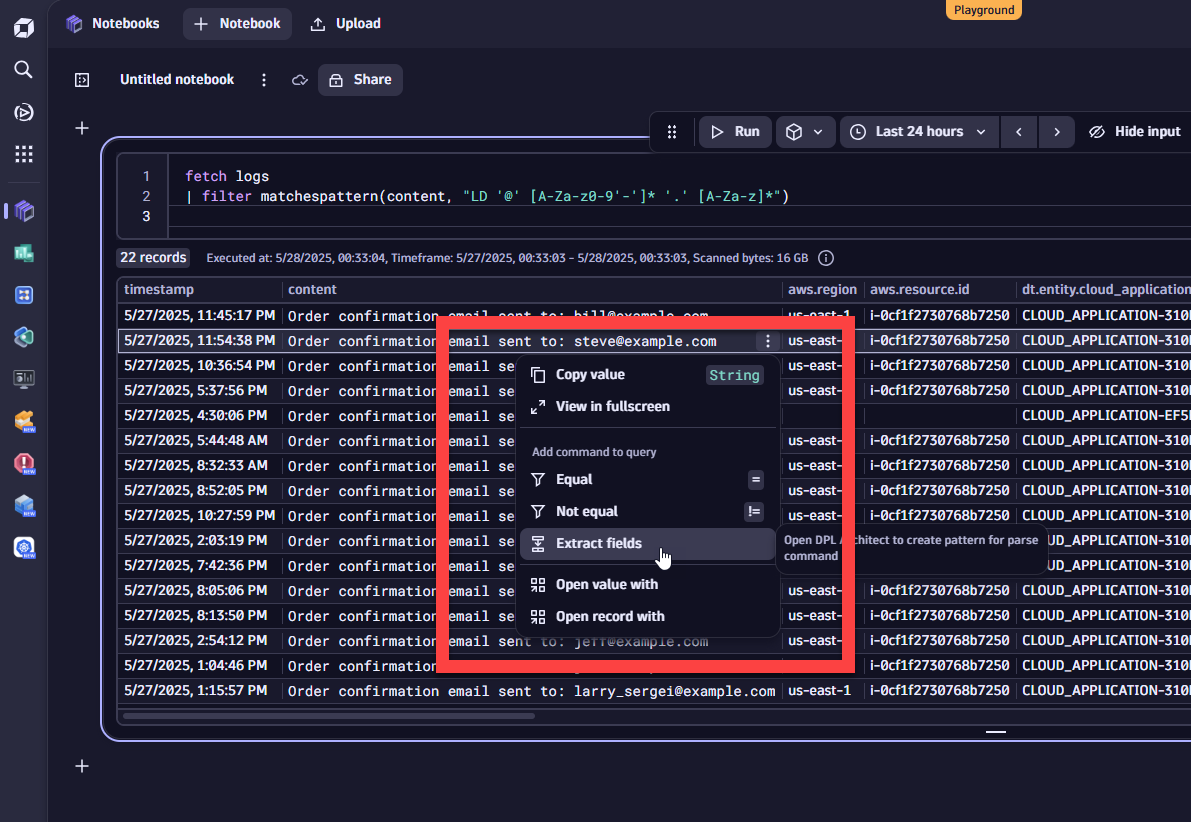Go to the previous timeframe with left chevron
The height and width of the screenshot is (822, 1191).
[x=1018, y=132]
